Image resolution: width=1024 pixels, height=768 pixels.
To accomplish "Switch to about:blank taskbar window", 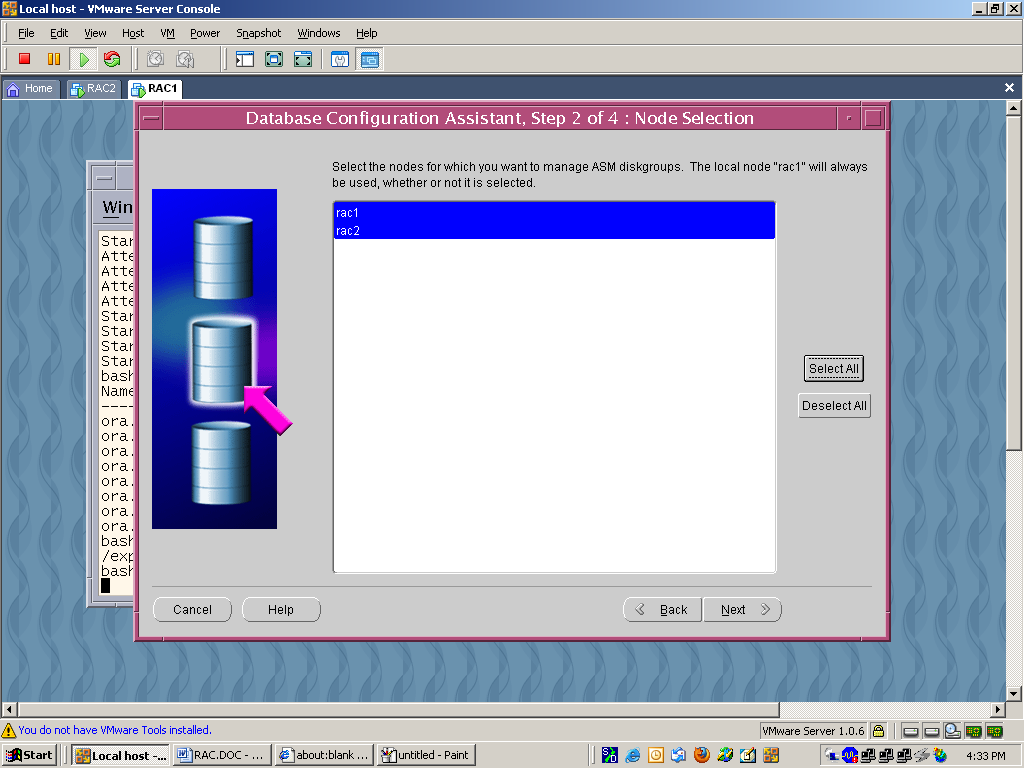I will [x=324, y=756].
